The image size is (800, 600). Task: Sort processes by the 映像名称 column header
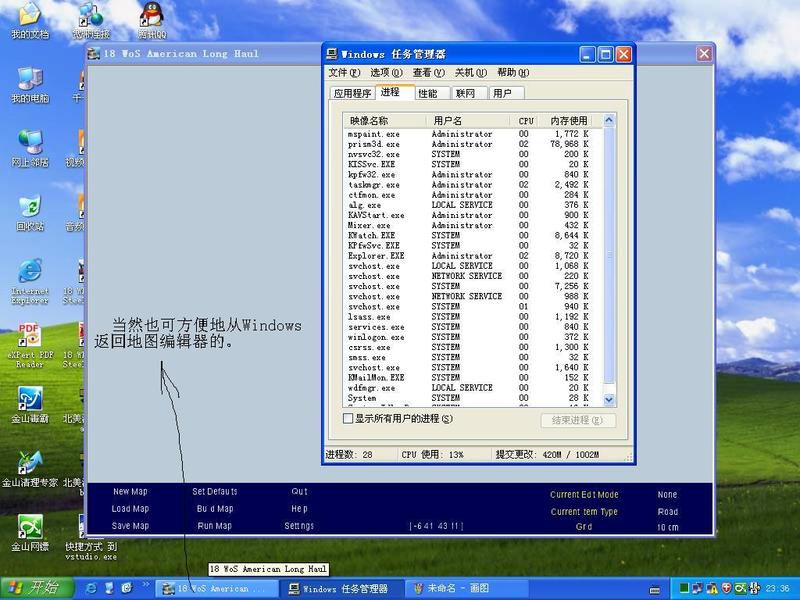tap(368, 120)
